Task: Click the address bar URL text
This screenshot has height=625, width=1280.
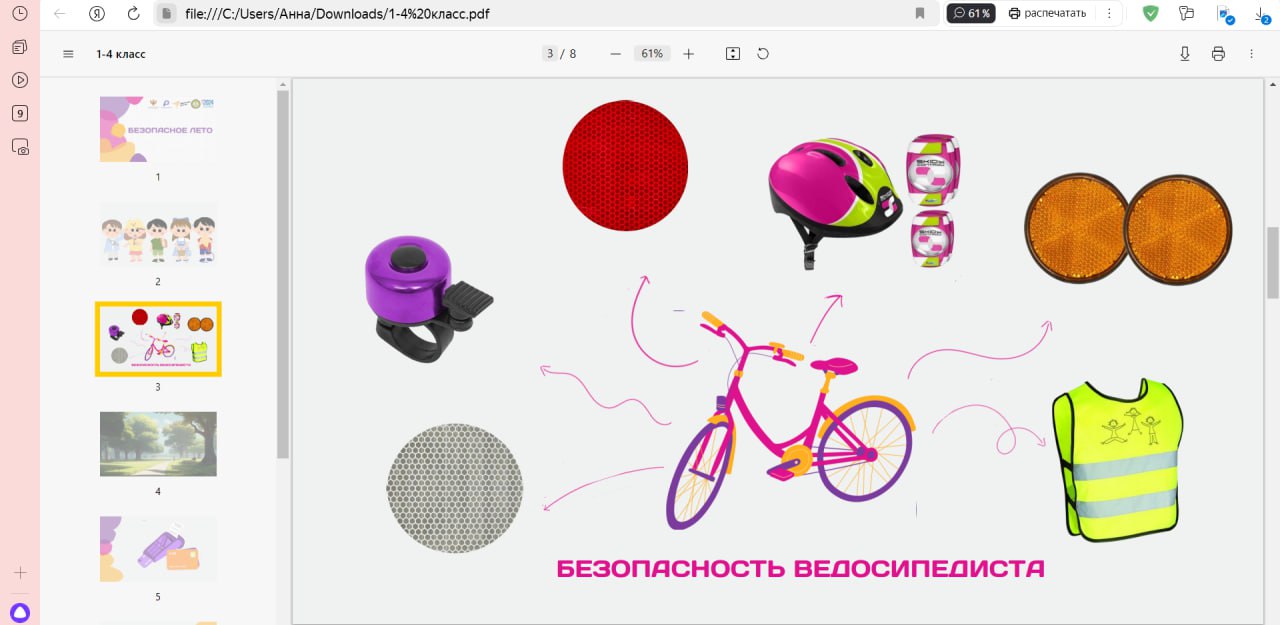Action: pyautogui.click(x=338, y=14)
